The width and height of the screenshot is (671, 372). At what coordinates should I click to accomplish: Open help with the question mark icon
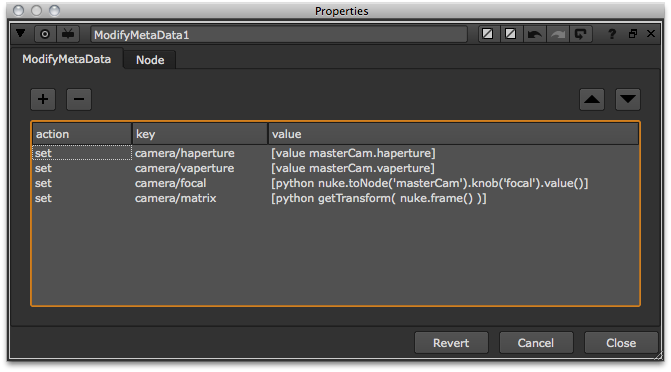coord(612,34)
